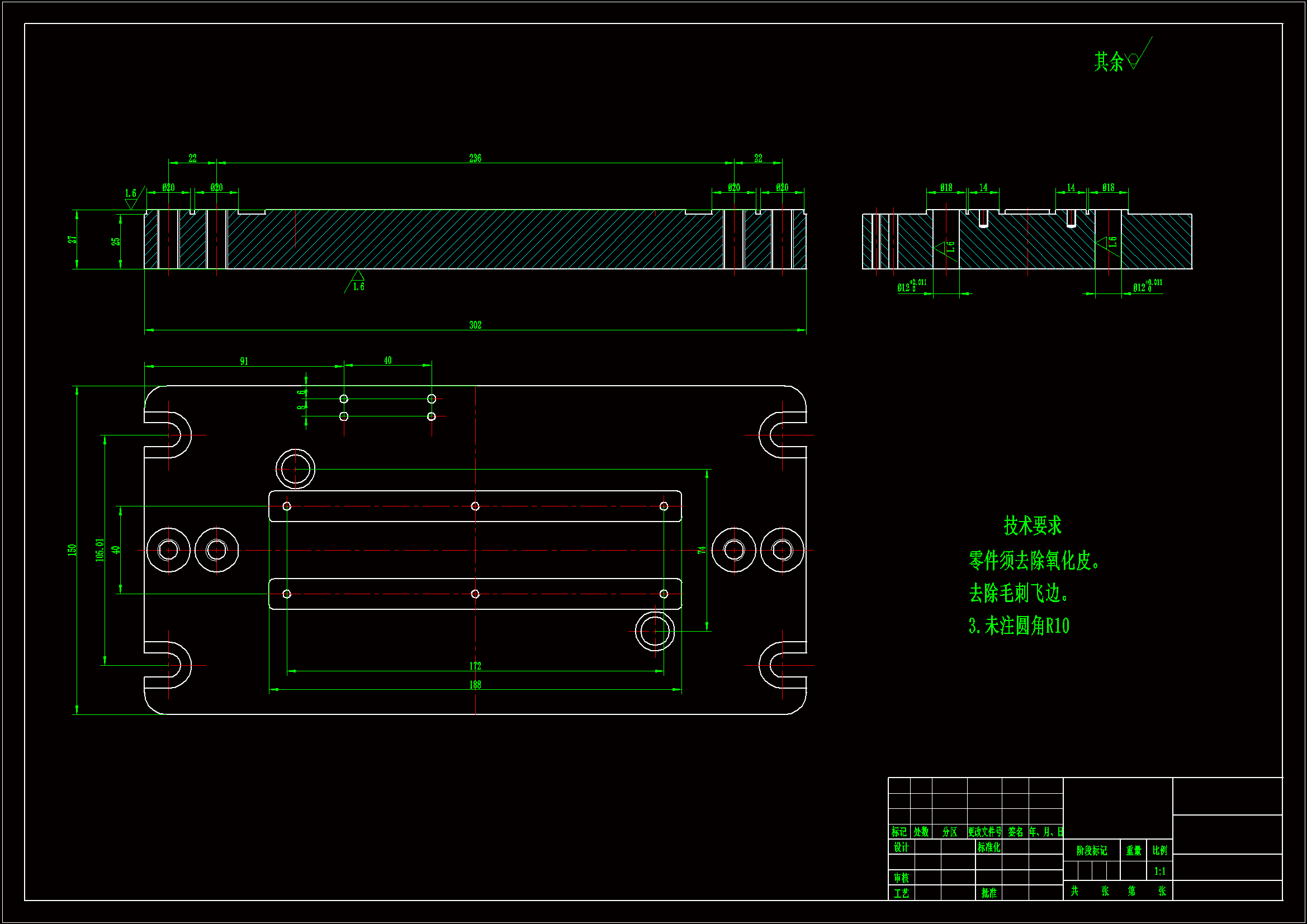Select the 未注圆角R10 note

pyautogui.click(x=1019, y=626)
